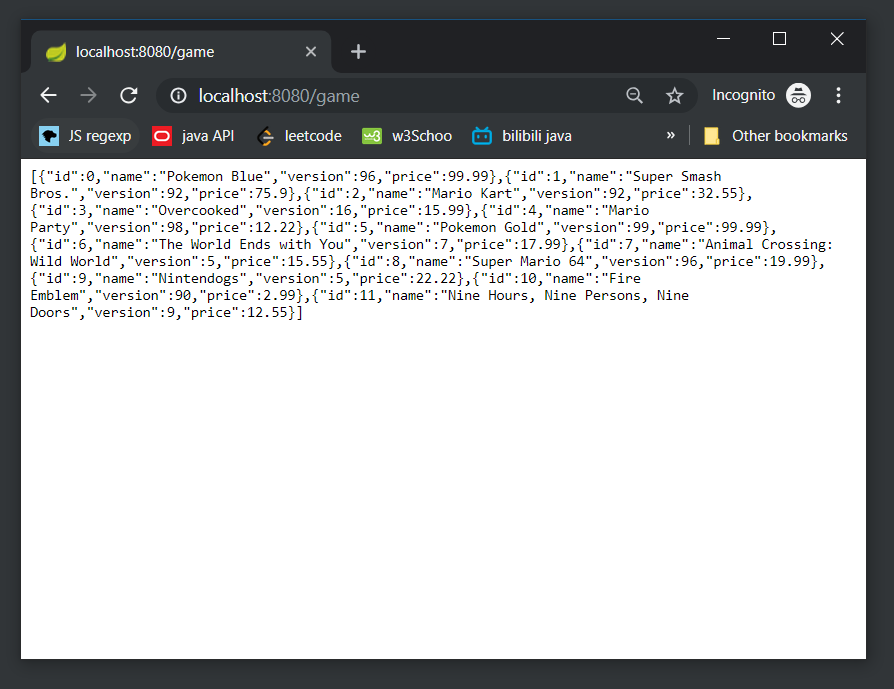
Task: Click the blue bilibili bookmark icon
Action: click(x=482, y=136)
